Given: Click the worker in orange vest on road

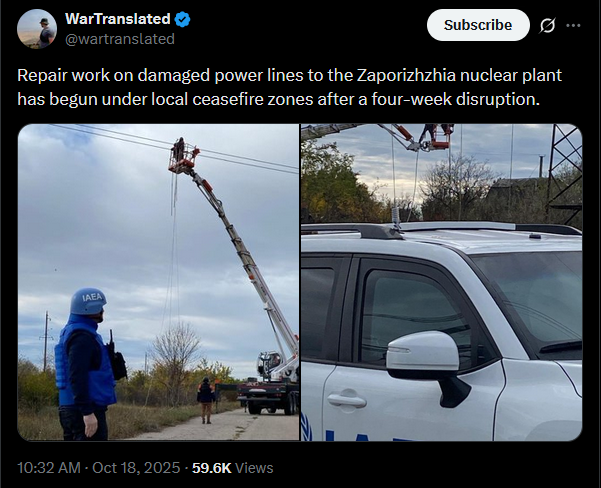Looking at the screenshot, I should click(206, 401).
